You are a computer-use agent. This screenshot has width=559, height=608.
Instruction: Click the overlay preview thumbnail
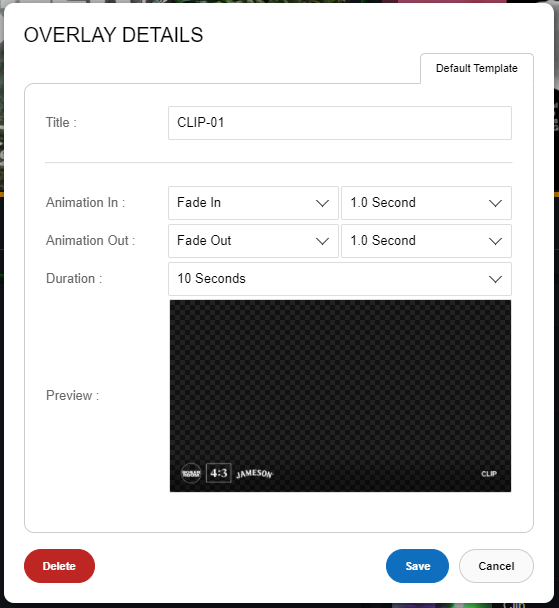pos(340,396)
